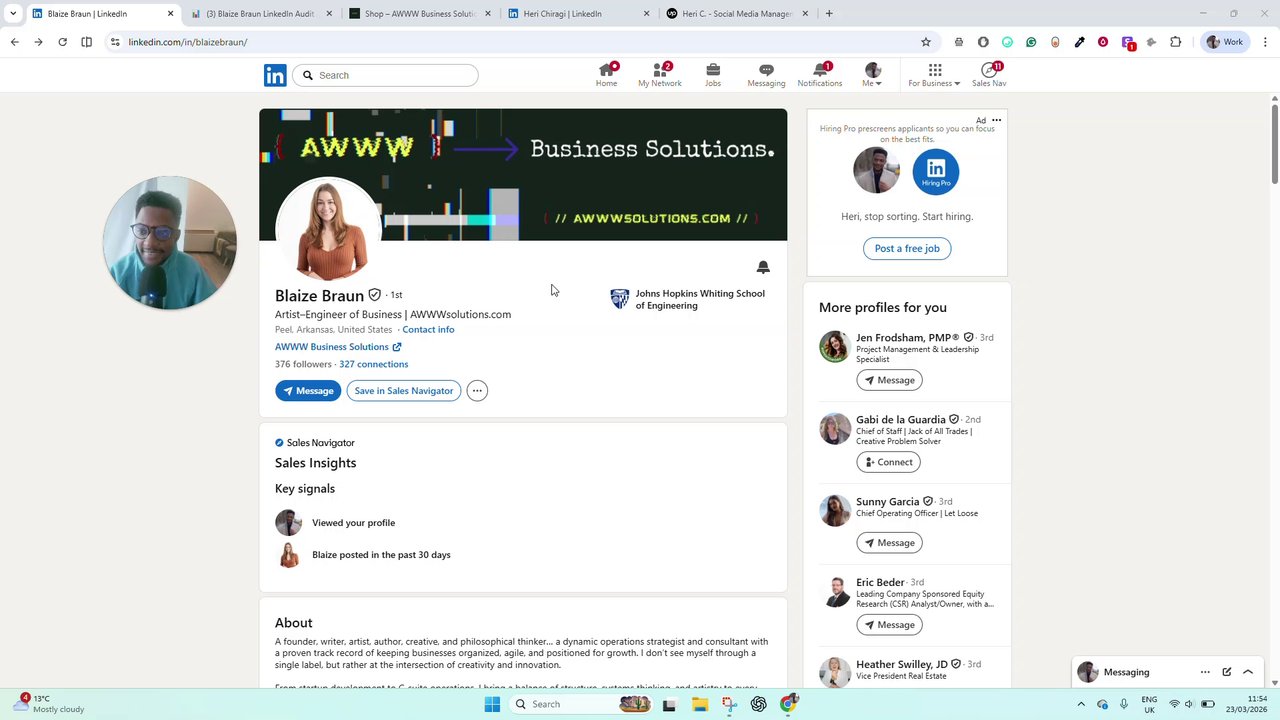Open the tab search dropdown arrow
This screenshot has height=720, width=1280.
(x=13, y=14)
